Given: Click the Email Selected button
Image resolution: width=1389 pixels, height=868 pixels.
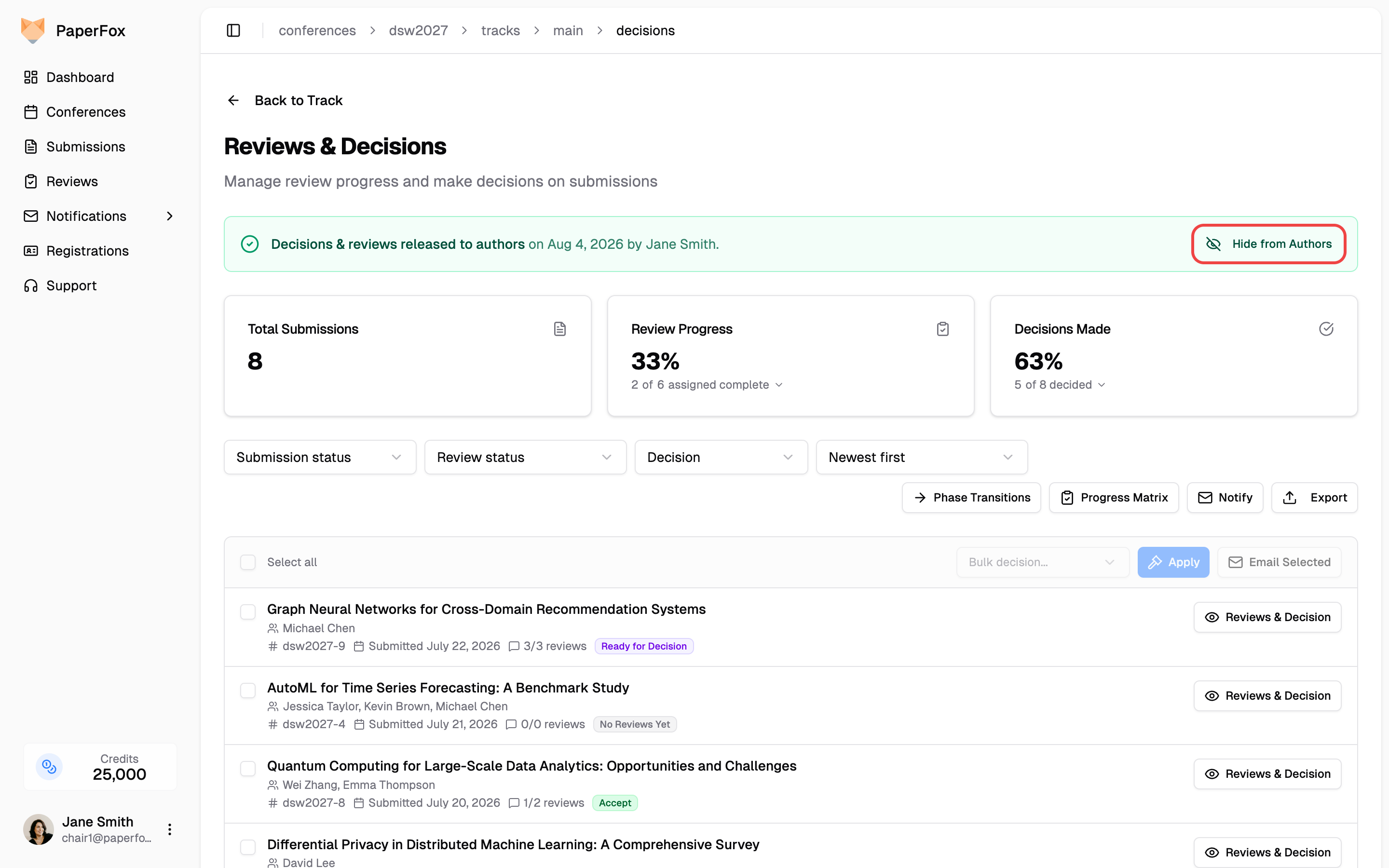Looking at the screenshot, I should click(x=1280, y=562).
